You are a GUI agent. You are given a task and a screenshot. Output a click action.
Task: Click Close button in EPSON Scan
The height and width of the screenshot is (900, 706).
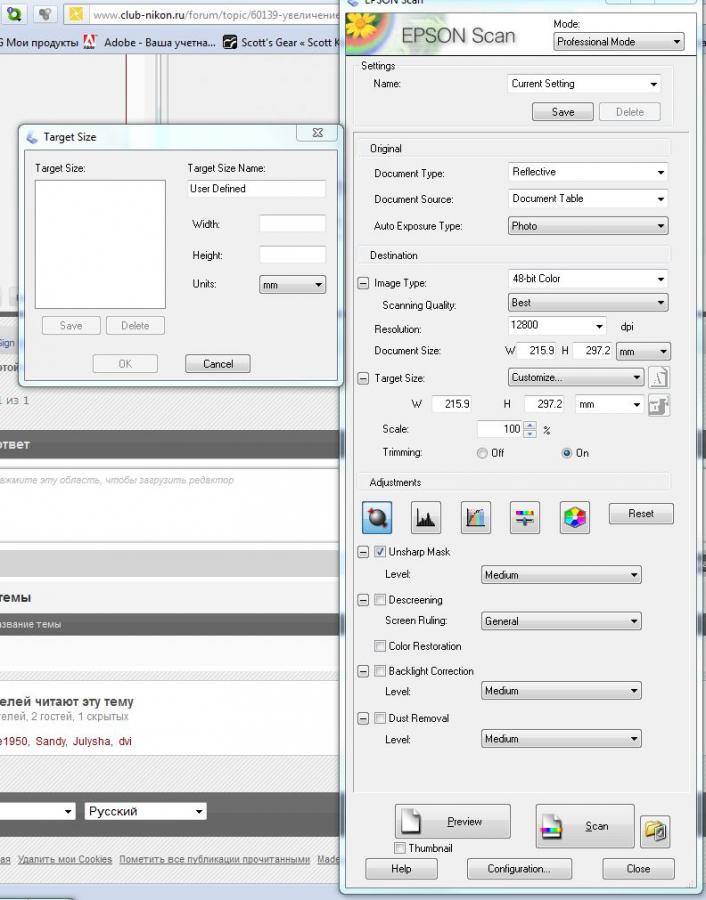coord(638,868)
